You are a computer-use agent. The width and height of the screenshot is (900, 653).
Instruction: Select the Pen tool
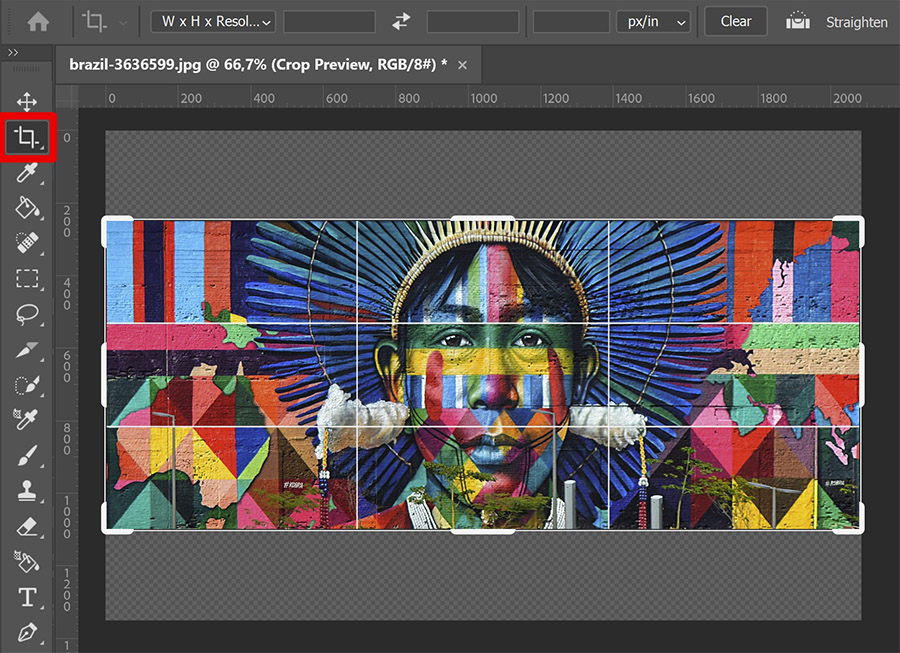tap(28, 633)
